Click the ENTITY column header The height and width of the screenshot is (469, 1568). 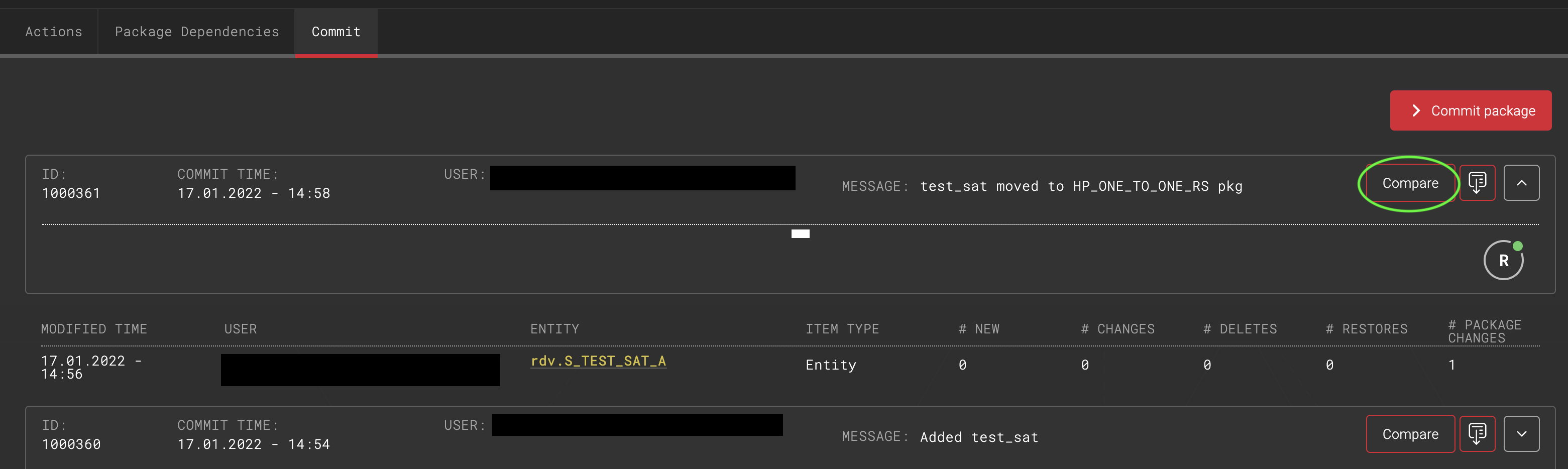point(554,328)
